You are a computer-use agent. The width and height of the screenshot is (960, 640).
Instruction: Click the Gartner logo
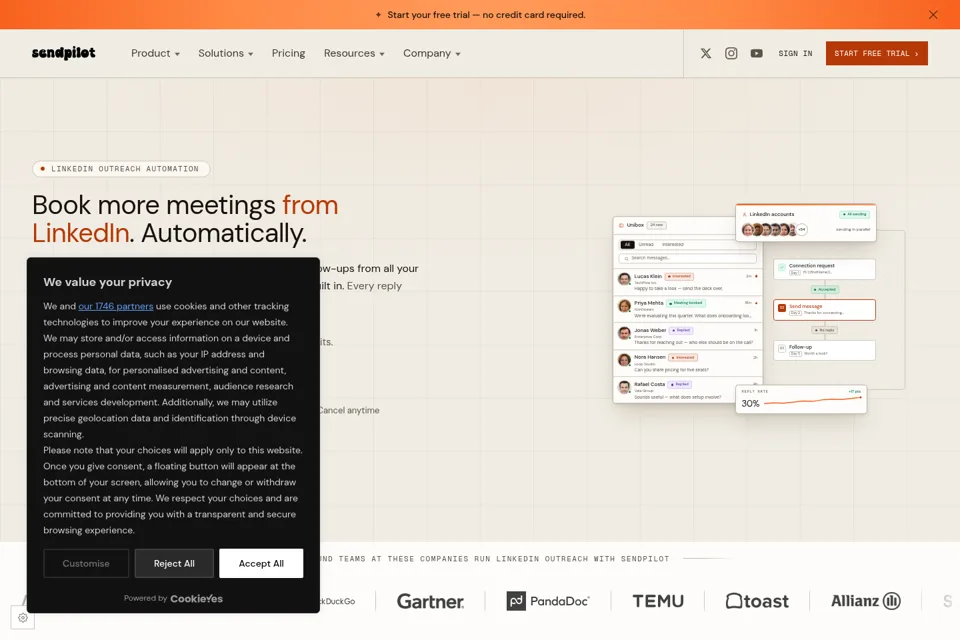[430, 601]
